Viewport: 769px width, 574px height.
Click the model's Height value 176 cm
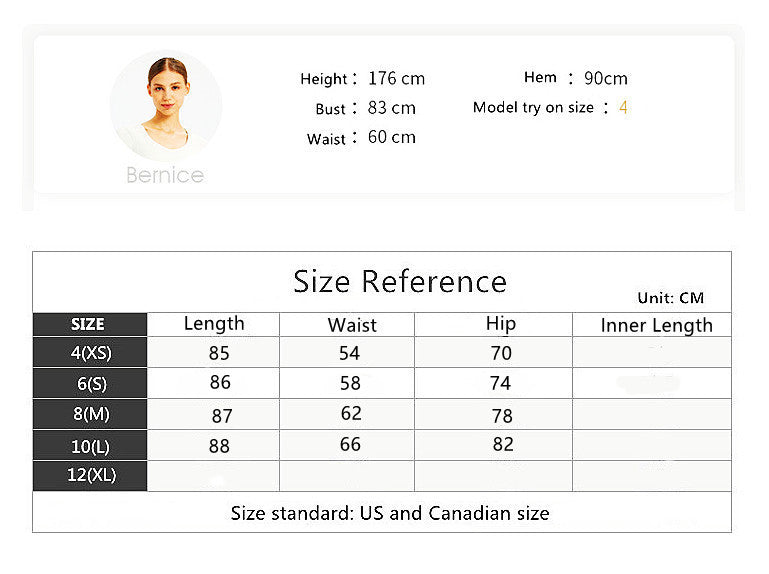tap(396, 78)
